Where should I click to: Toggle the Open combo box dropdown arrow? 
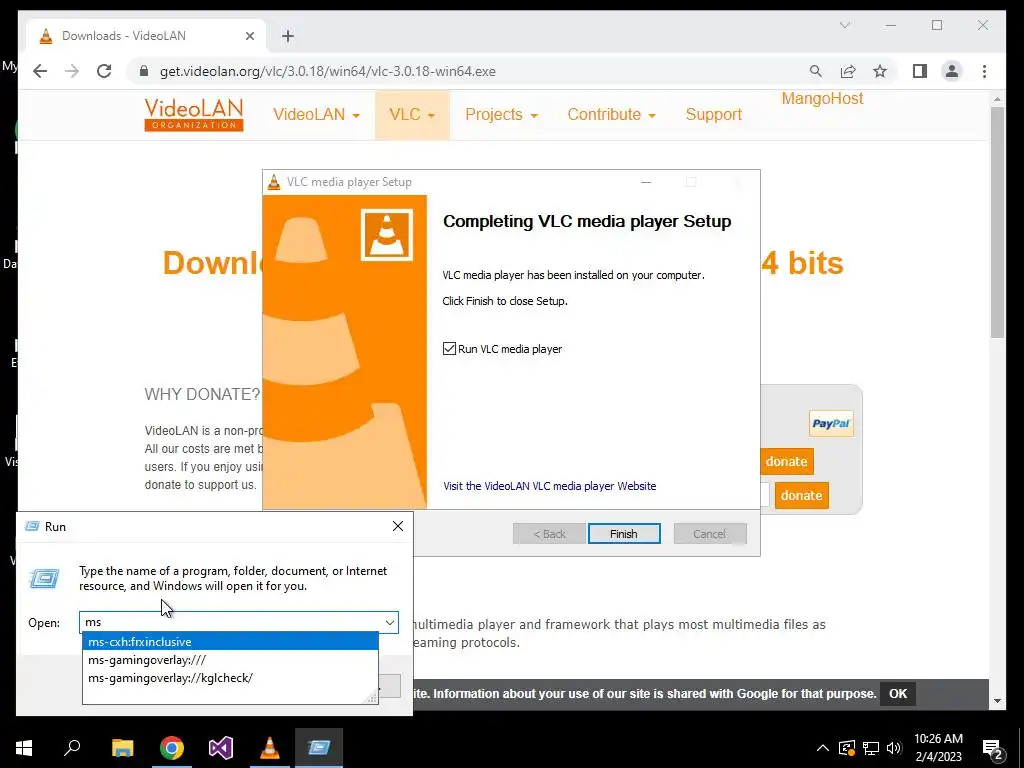coord(390,622)
